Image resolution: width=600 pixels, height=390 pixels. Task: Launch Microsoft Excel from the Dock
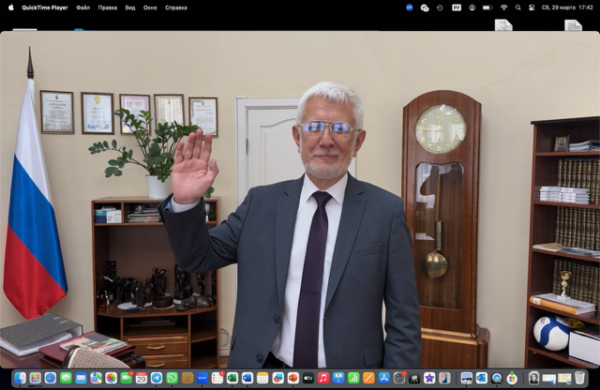(232, 378)
